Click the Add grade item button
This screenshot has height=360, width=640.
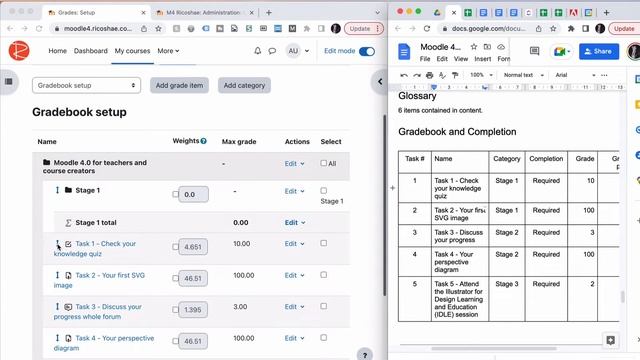pyautogui.click(x=179, y=85)
